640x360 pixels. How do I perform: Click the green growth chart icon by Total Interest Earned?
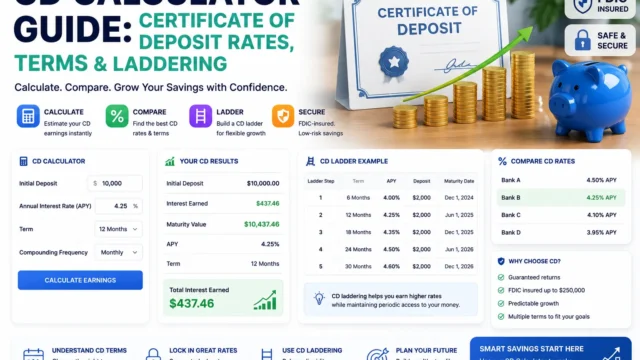click(265, 300)
